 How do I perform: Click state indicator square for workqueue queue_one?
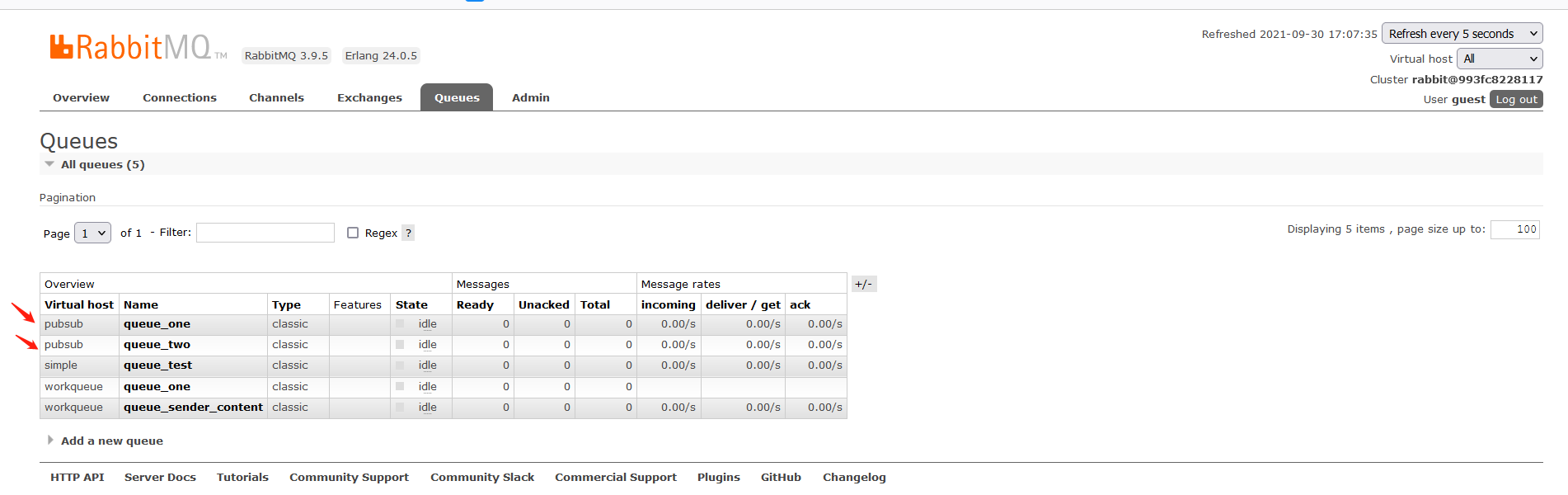[x=400, y=387]
